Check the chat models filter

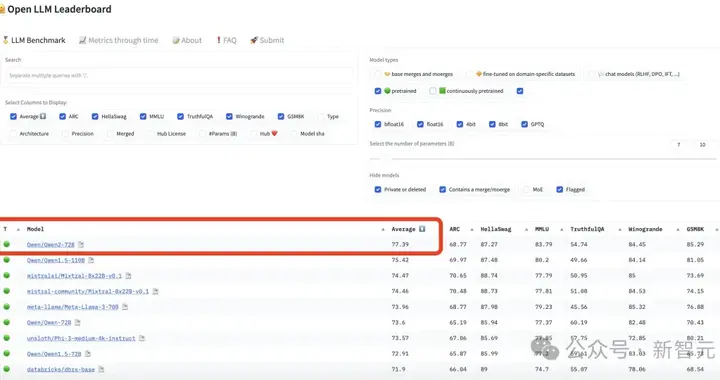pos(592,74)
